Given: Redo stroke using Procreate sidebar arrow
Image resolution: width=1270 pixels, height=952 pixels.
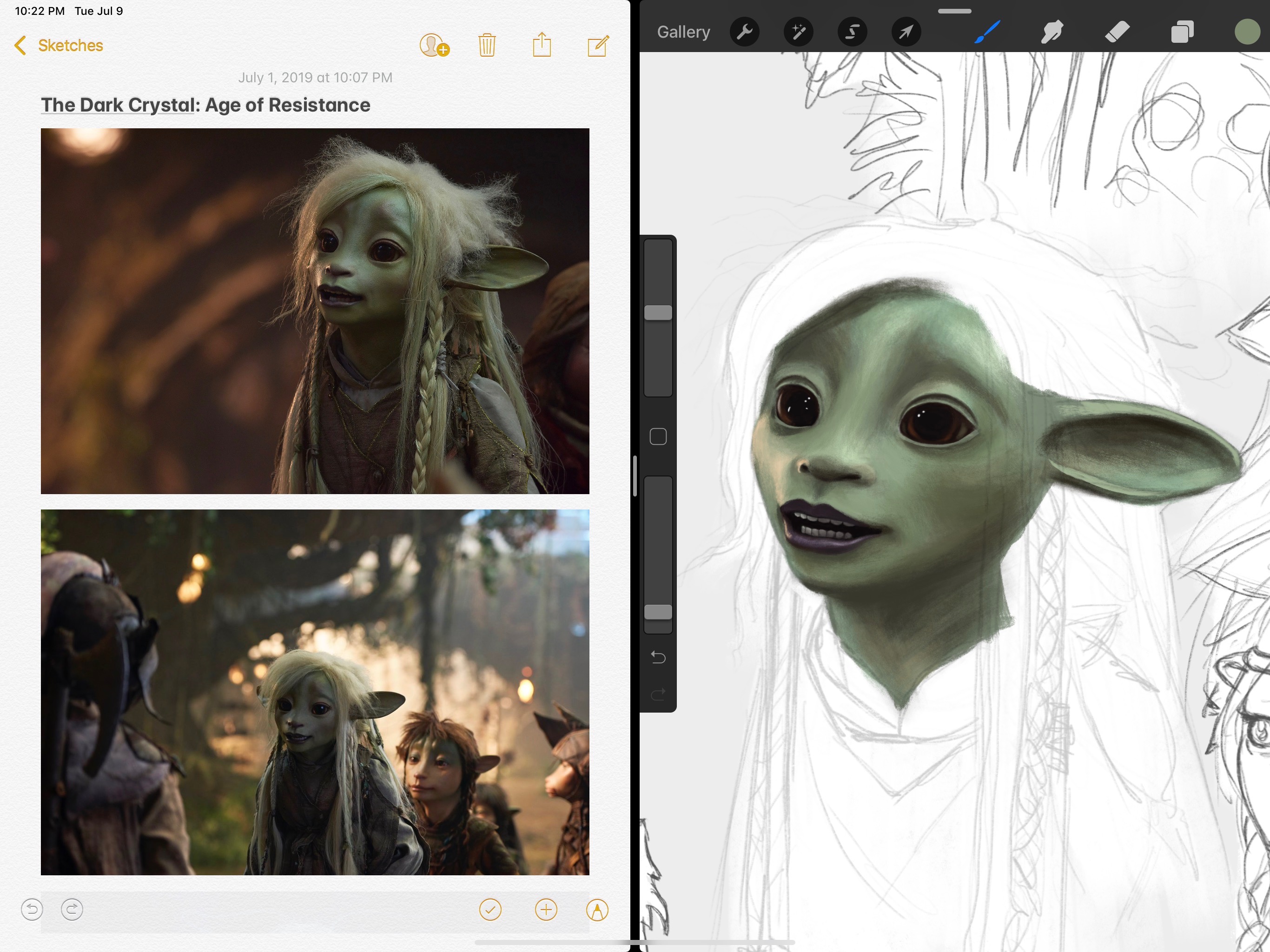Looking at the screenshot, I should click(x=658, y=694).
